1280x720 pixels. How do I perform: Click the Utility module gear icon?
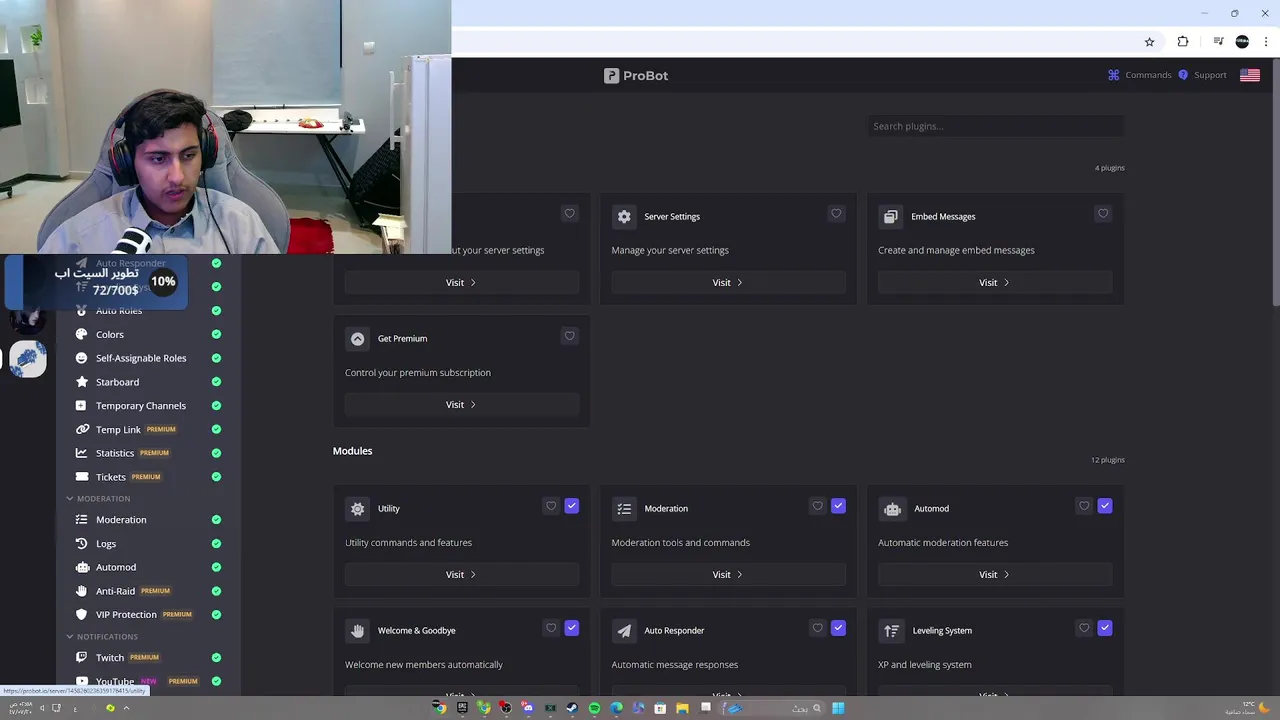click(357, 509)
